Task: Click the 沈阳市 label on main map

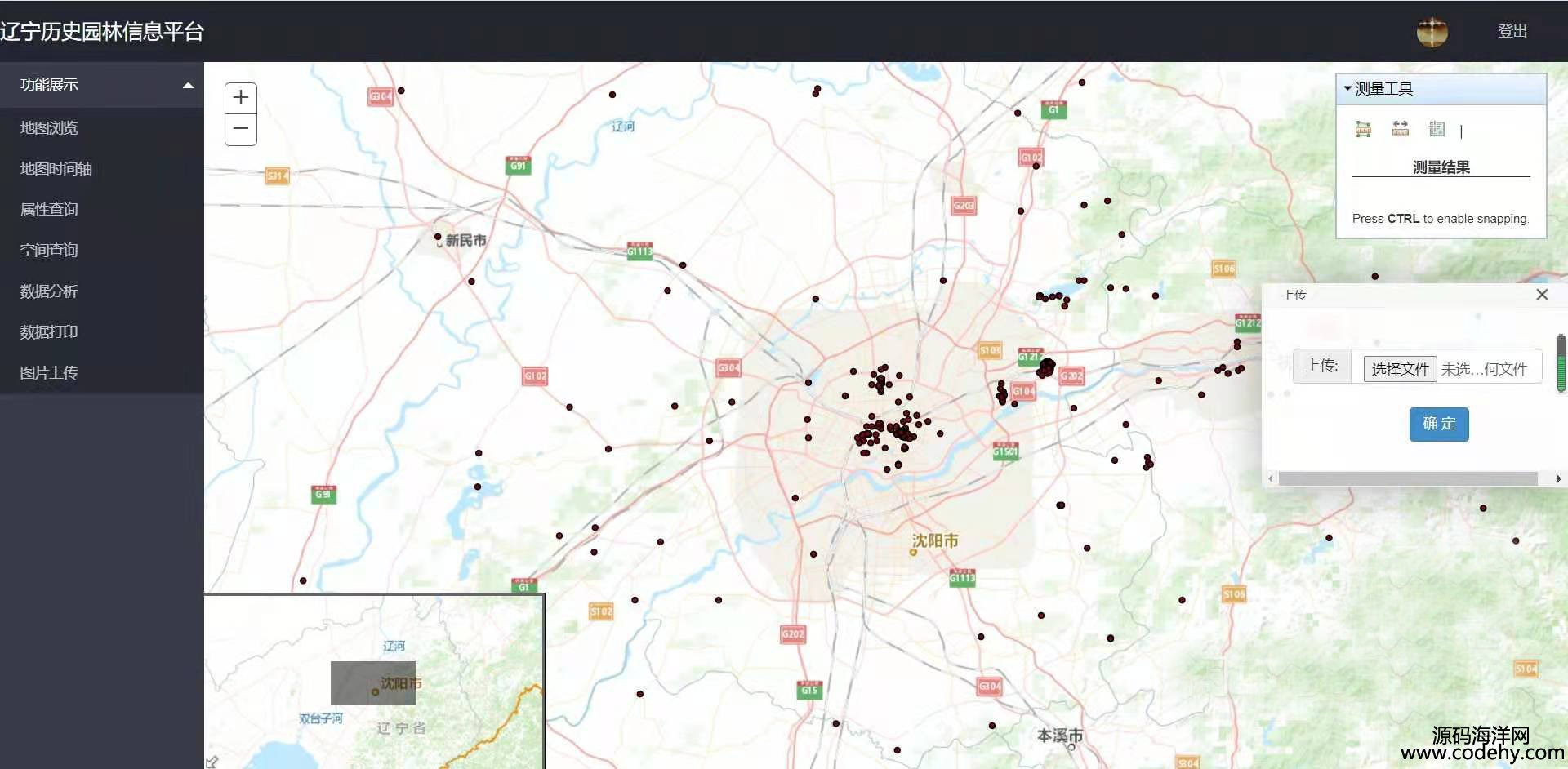Action: click(x=935, y=540)
